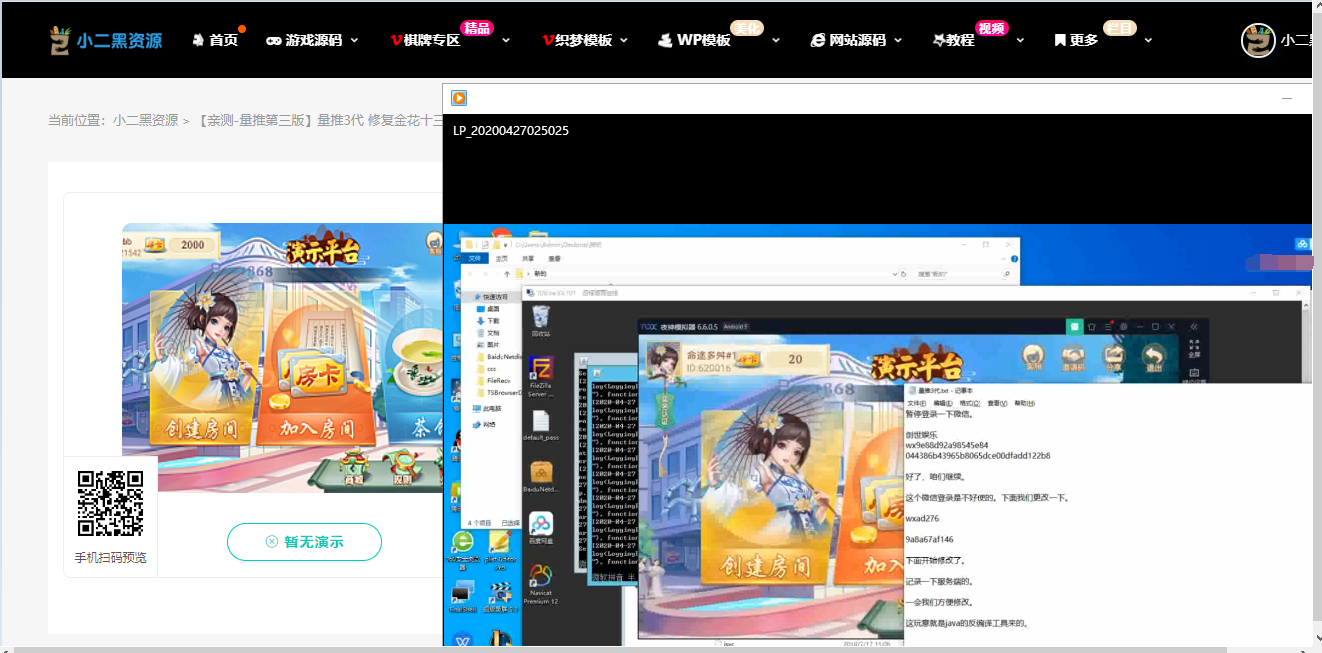Screen dimensions: 1322x653
Task: Click the 邀请码 icon in the Nox game
Action: 1073,359
